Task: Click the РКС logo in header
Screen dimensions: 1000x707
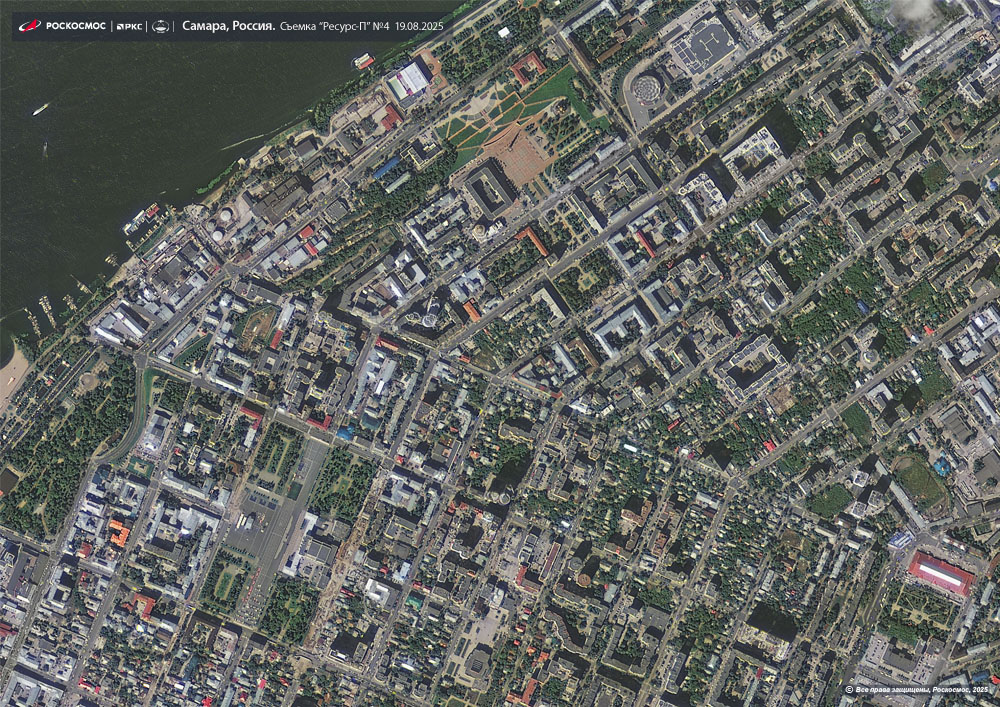Action: [129, 25]
